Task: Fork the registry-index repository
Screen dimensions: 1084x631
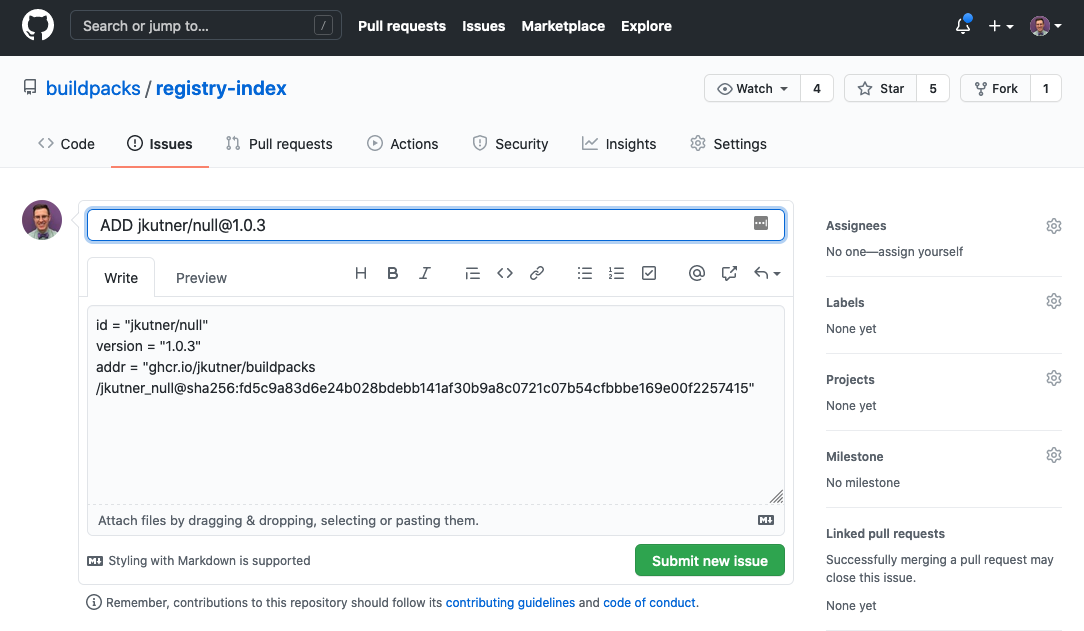Action: click(996, 88)
